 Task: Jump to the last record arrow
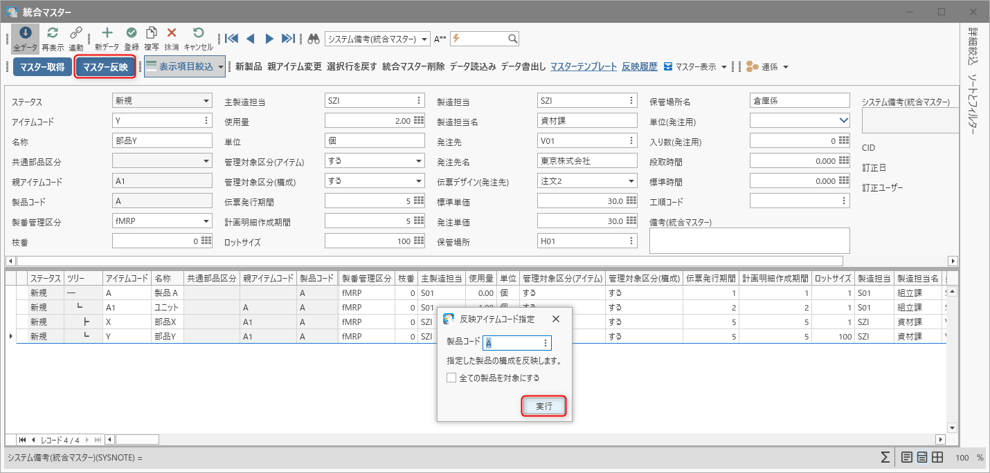tap(288, 39)
